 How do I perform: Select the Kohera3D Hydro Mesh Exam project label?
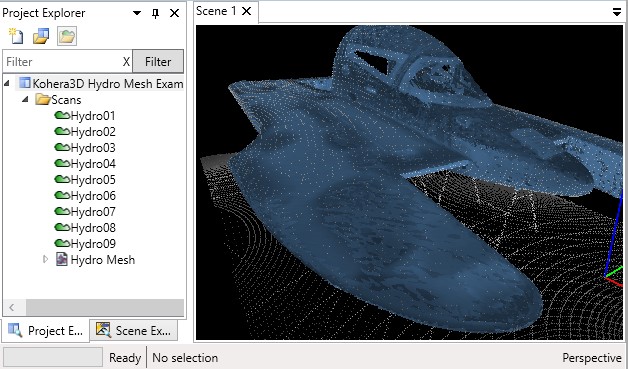coord(108,84)
